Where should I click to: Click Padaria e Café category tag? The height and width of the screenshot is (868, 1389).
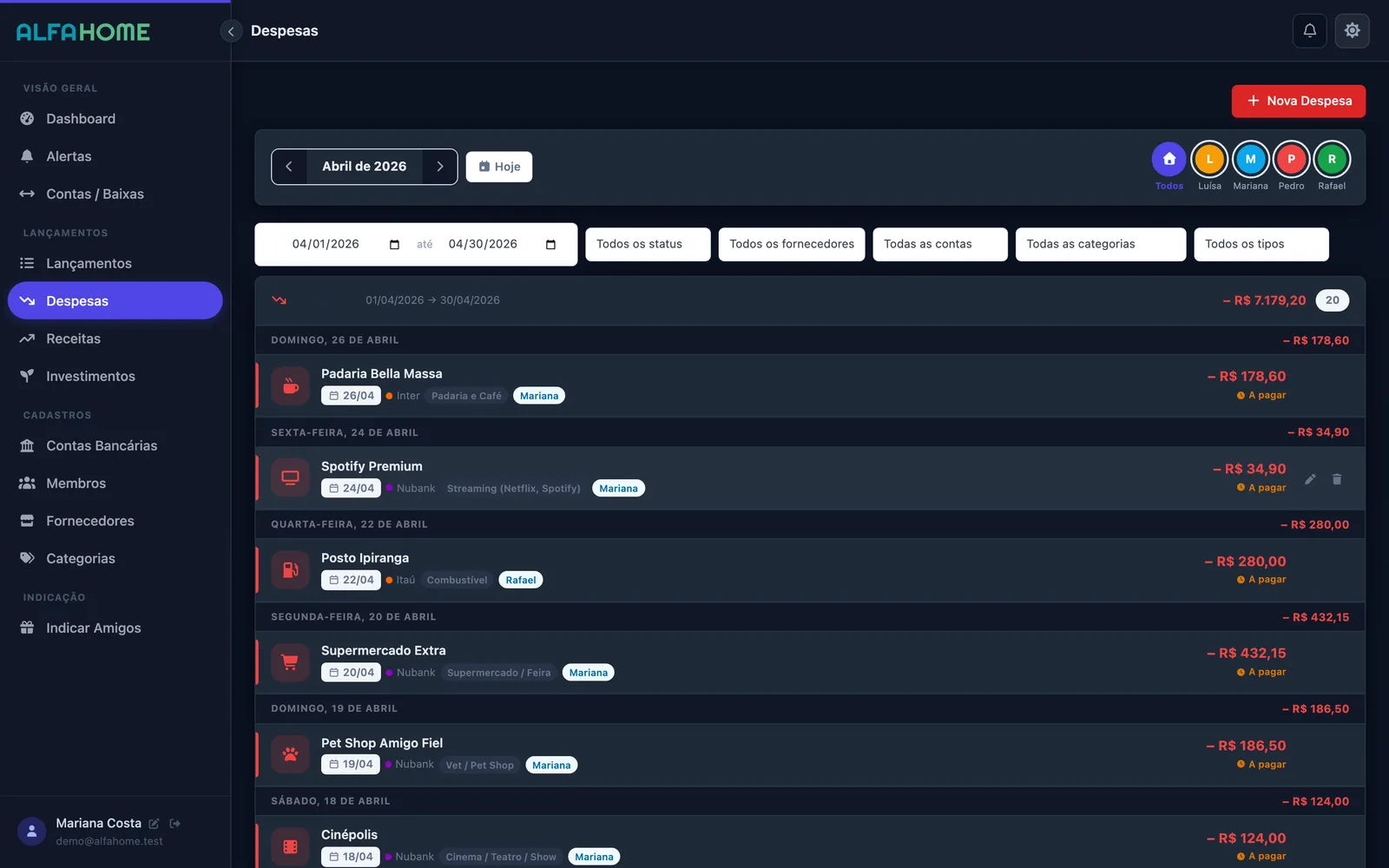click(466, 396)
